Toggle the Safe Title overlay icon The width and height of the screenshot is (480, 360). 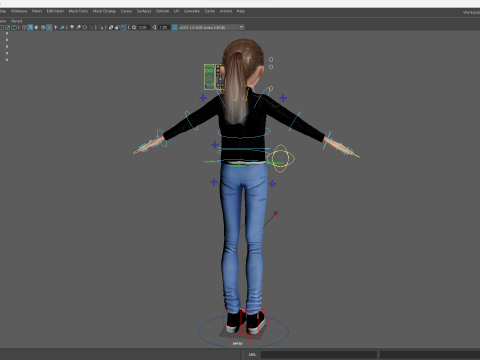(14, 27)
